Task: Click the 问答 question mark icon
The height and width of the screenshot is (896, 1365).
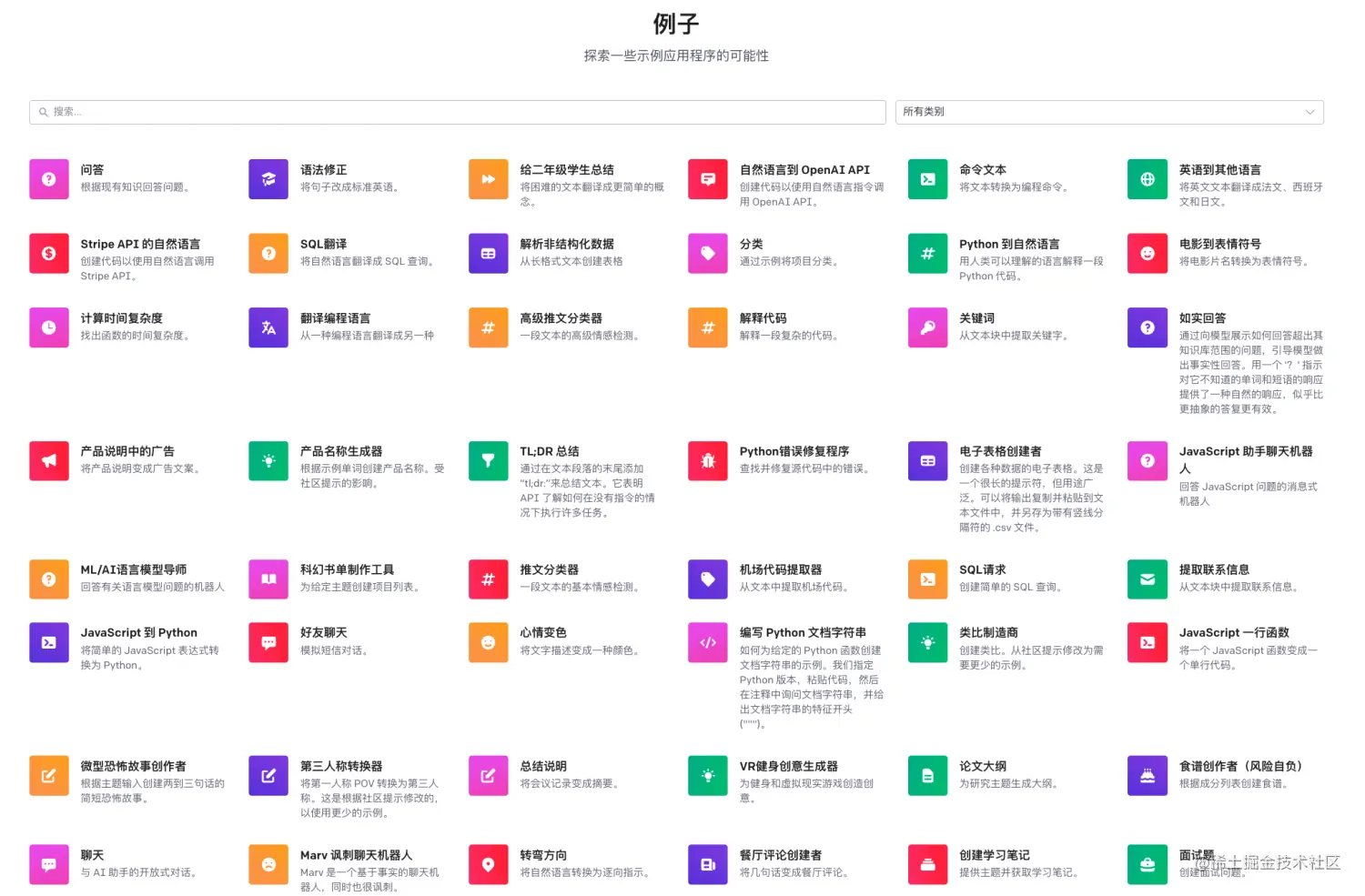Action: click(x=49, y=179)
